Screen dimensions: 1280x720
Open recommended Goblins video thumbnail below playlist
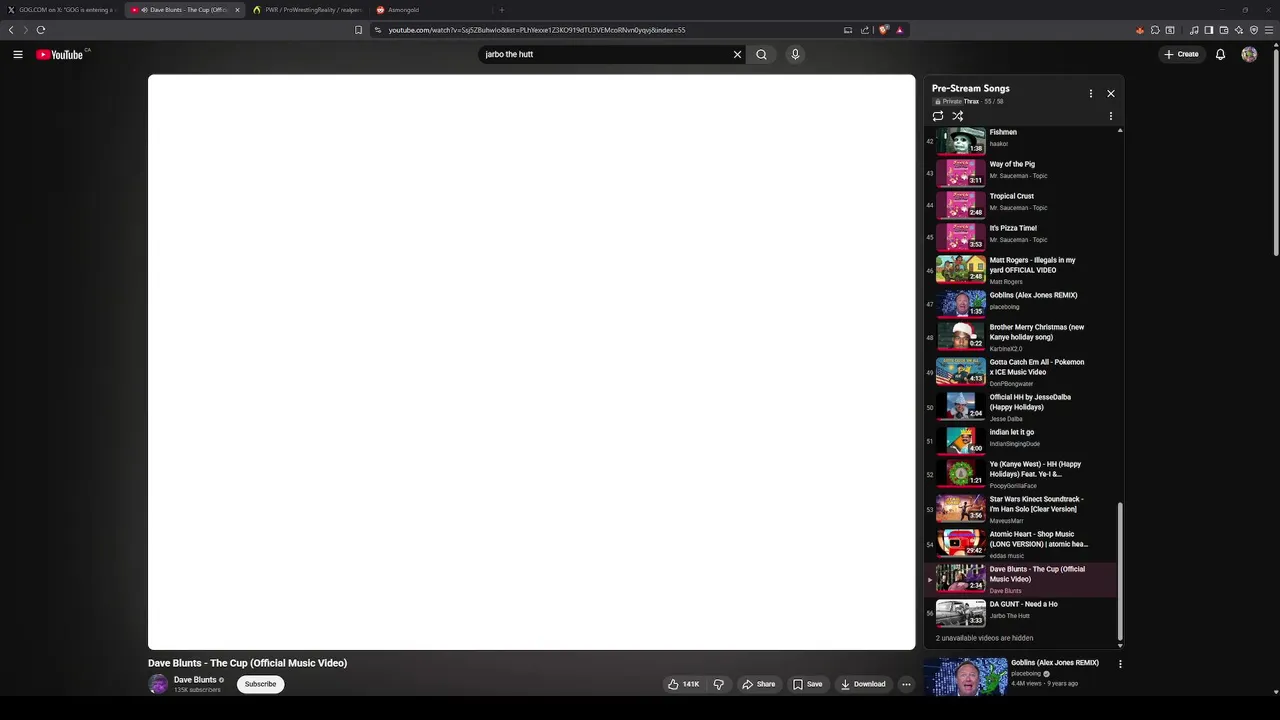point(965,676)
